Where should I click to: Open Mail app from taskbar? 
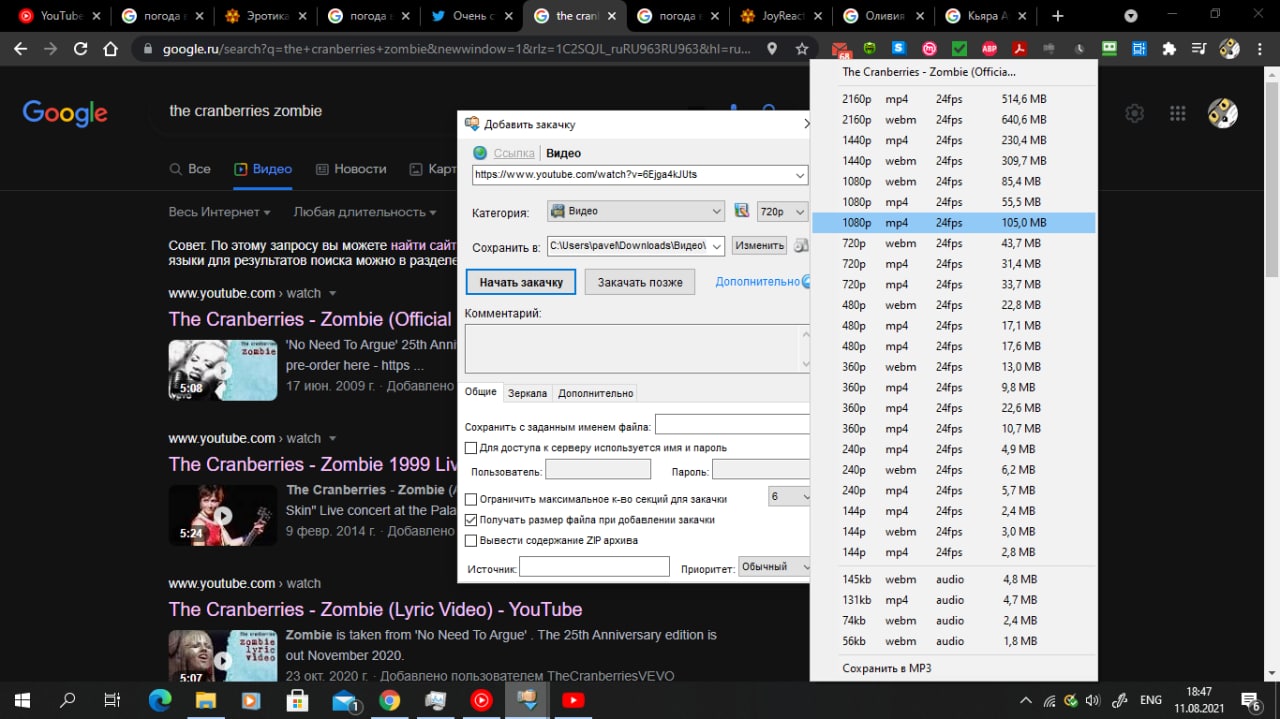[344, 700]
